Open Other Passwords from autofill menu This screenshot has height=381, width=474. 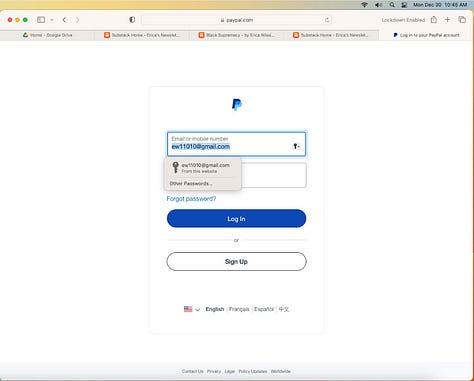tap(191, 183)
